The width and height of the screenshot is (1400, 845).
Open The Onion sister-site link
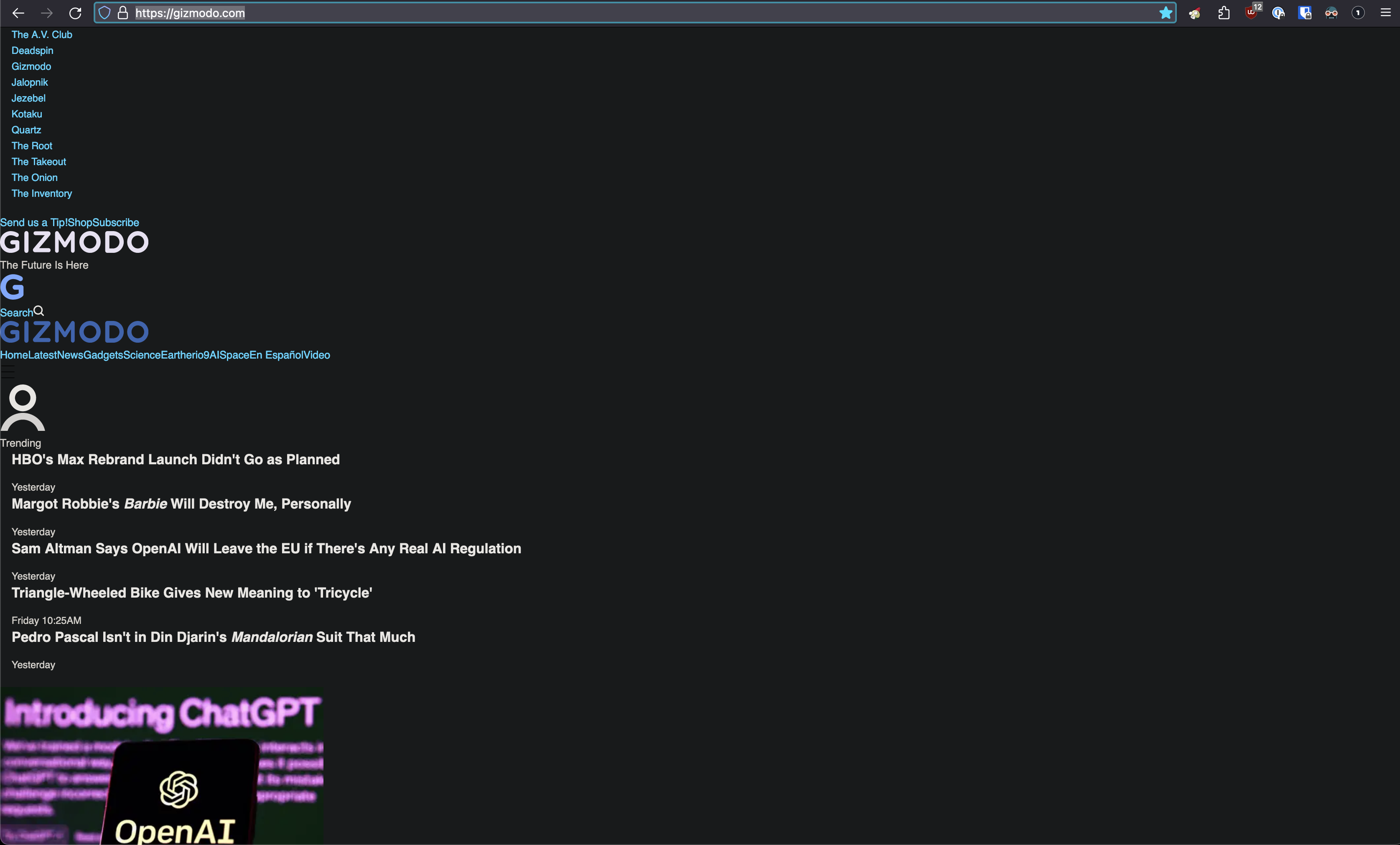click(x=34, y=177)
